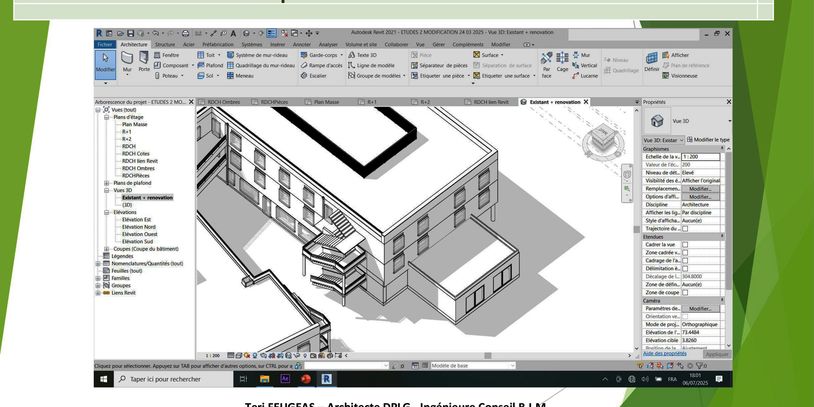The height and width of the screenshot is (407, 814).
Task: Select the Escalier stair tool
Action: pos(314,76)
